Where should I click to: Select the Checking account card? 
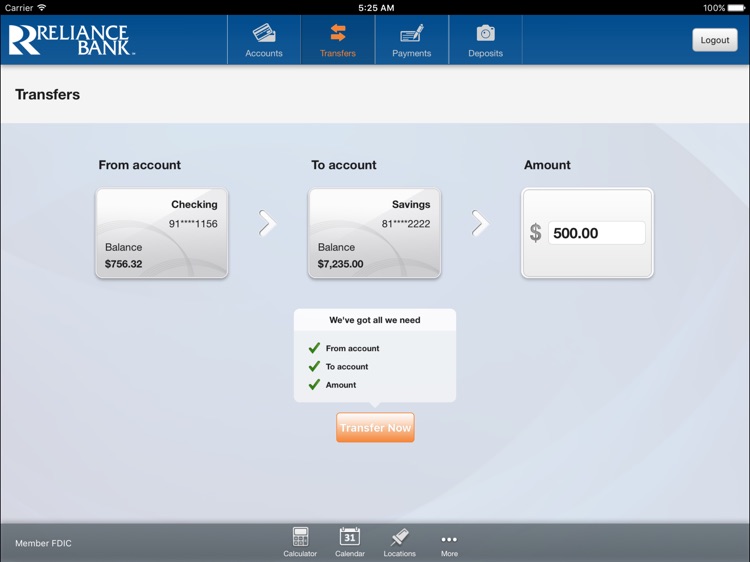[162, 233]
